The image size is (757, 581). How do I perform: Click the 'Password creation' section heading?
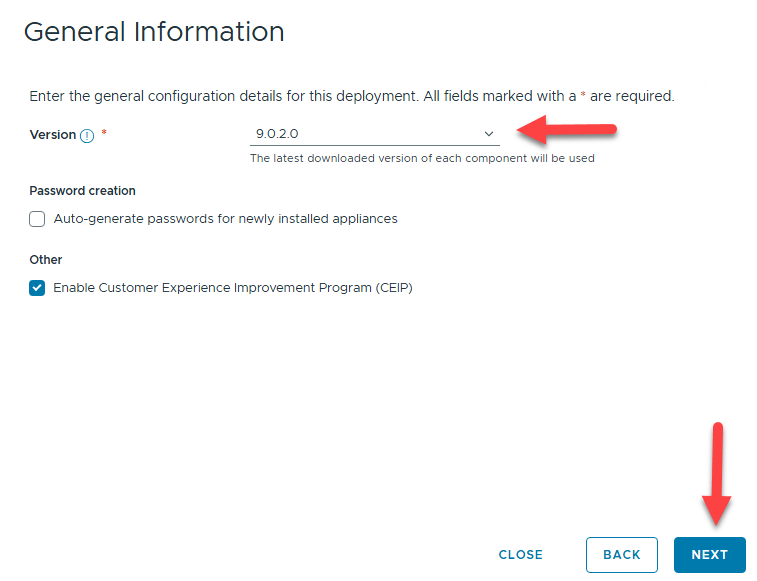tap(82, 191)
